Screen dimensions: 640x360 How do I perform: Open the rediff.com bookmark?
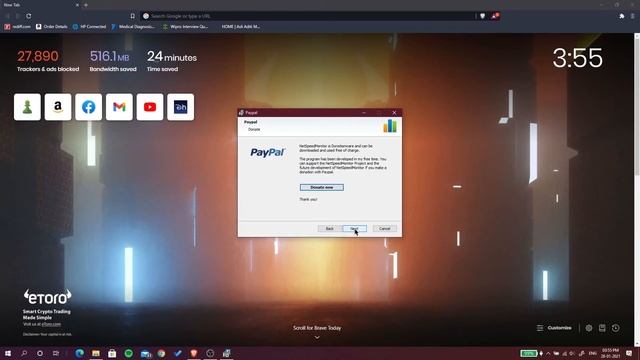pos(18,27)
